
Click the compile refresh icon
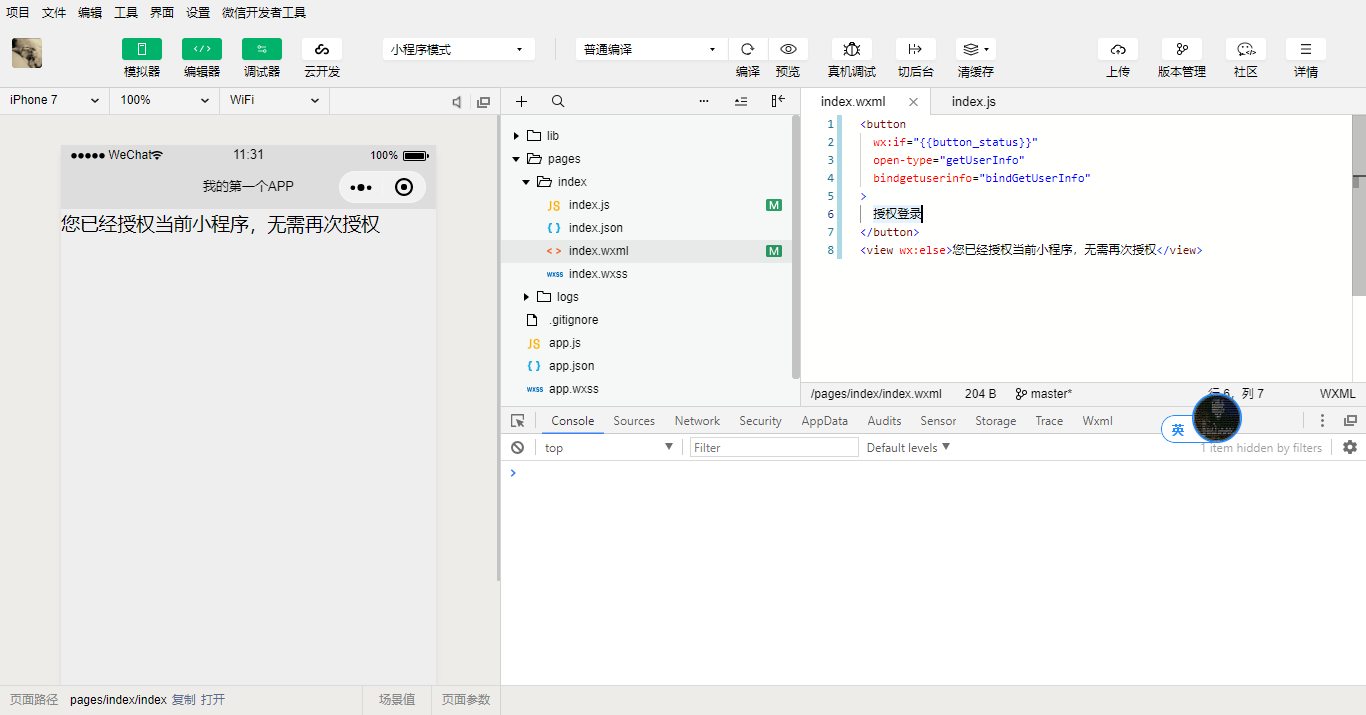(x=747, y=49)
